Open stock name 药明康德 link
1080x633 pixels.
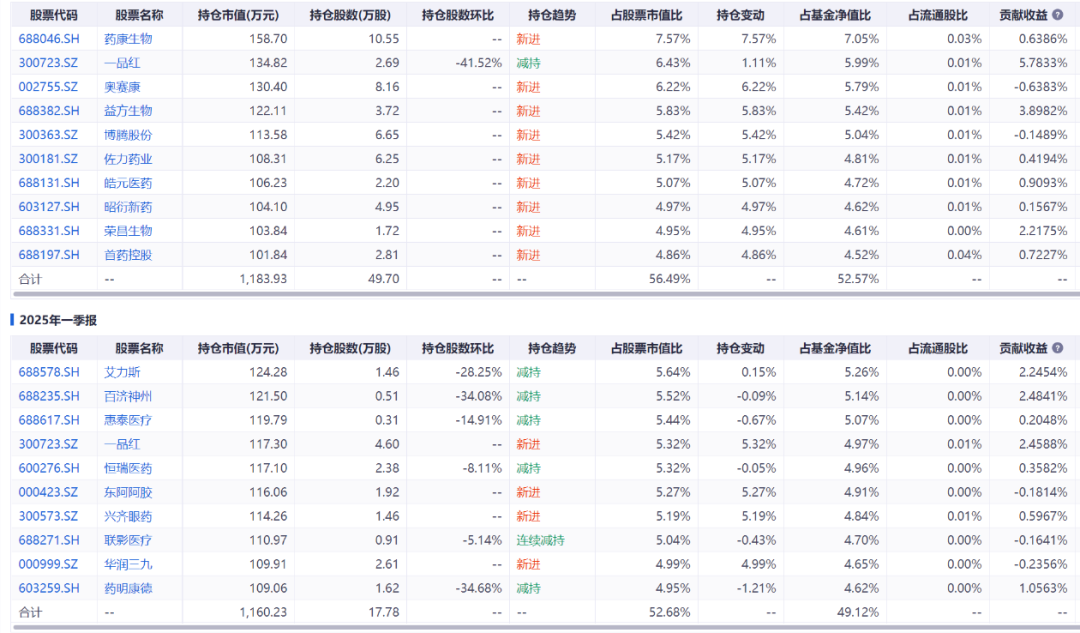(x=128, y=588)
